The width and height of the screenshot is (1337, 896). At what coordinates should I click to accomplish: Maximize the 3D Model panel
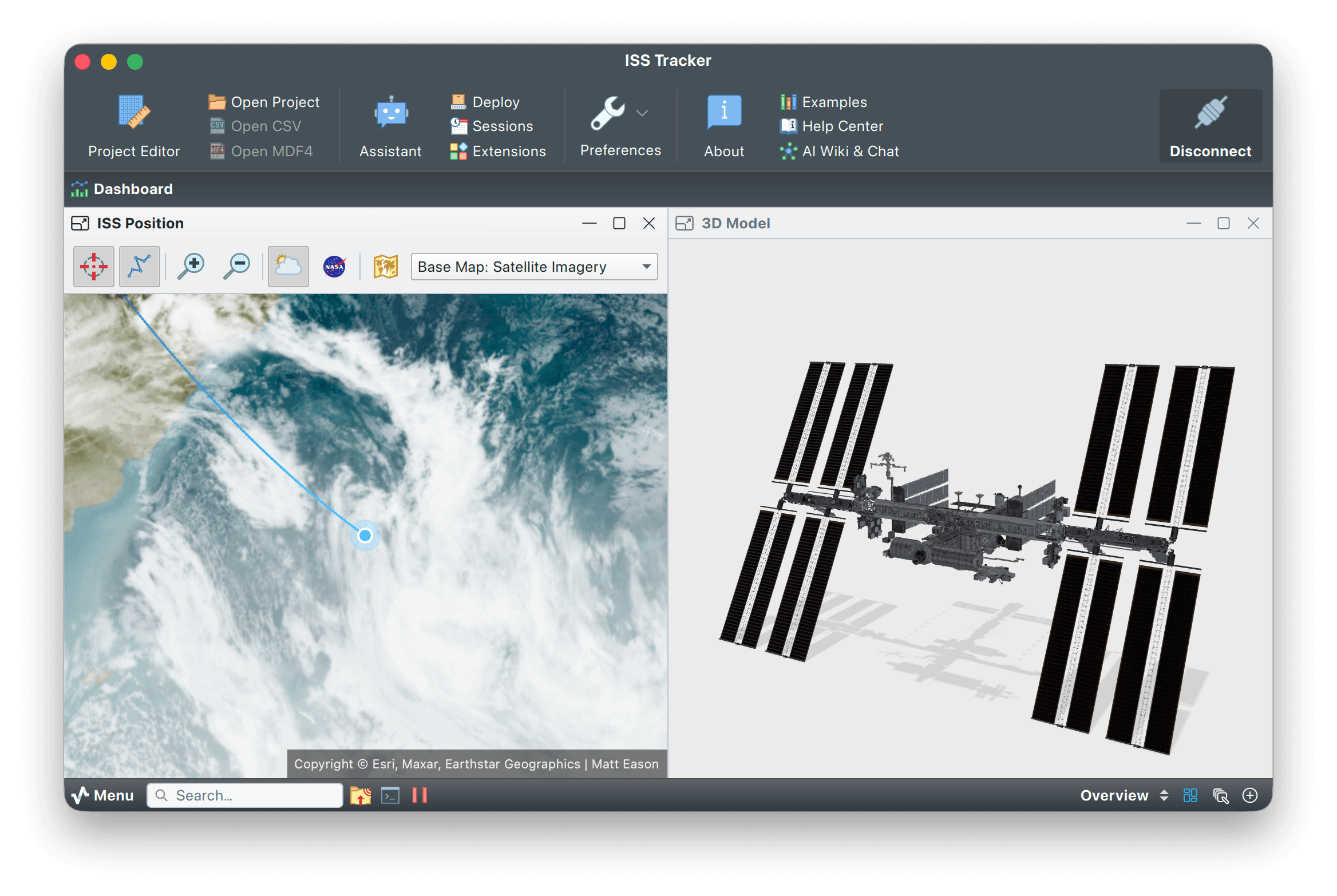(1224, 223)
